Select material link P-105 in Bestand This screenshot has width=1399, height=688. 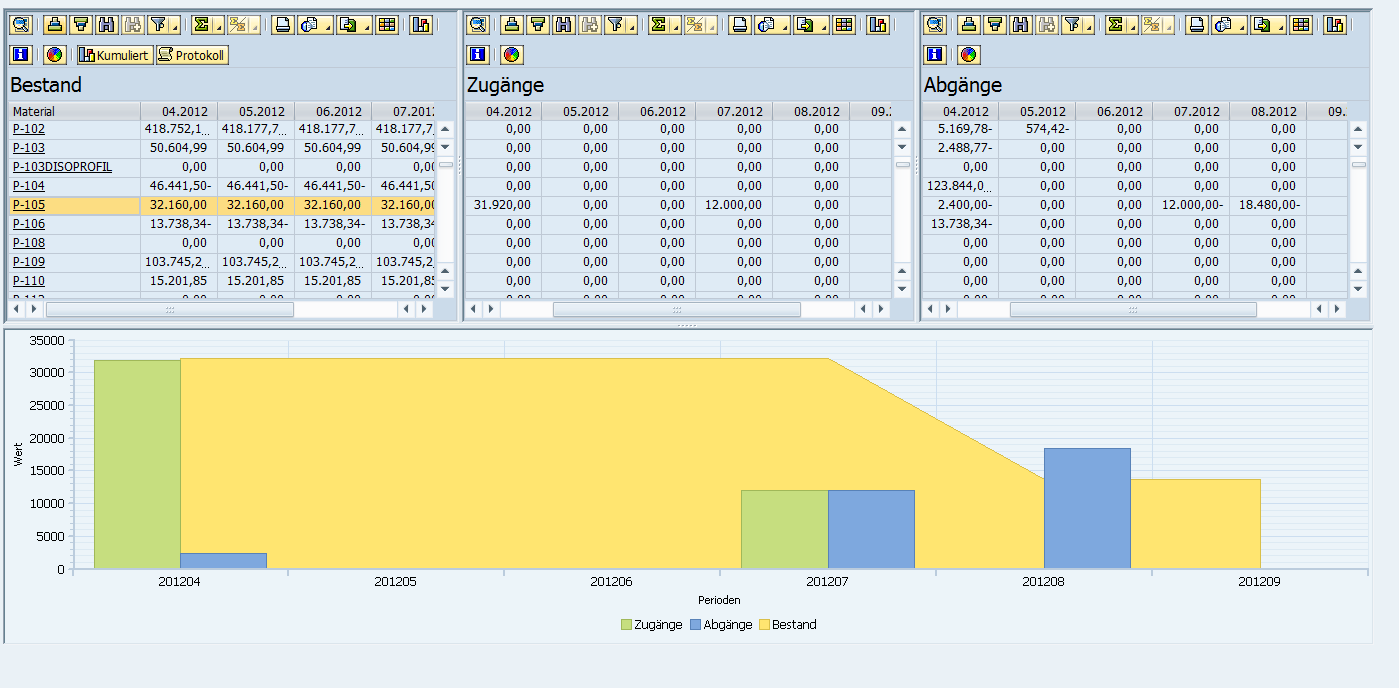pos(28,204)
